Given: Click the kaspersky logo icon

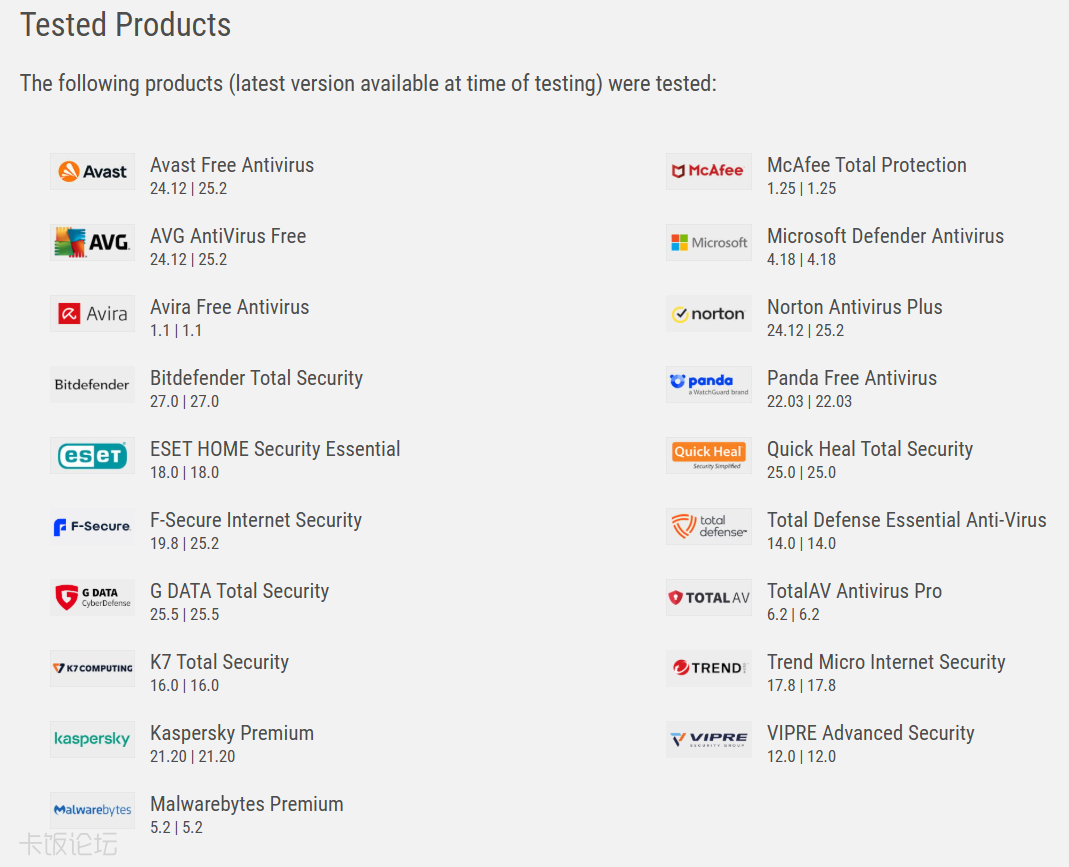Looking at the screenshot, I should pos(92,740).
